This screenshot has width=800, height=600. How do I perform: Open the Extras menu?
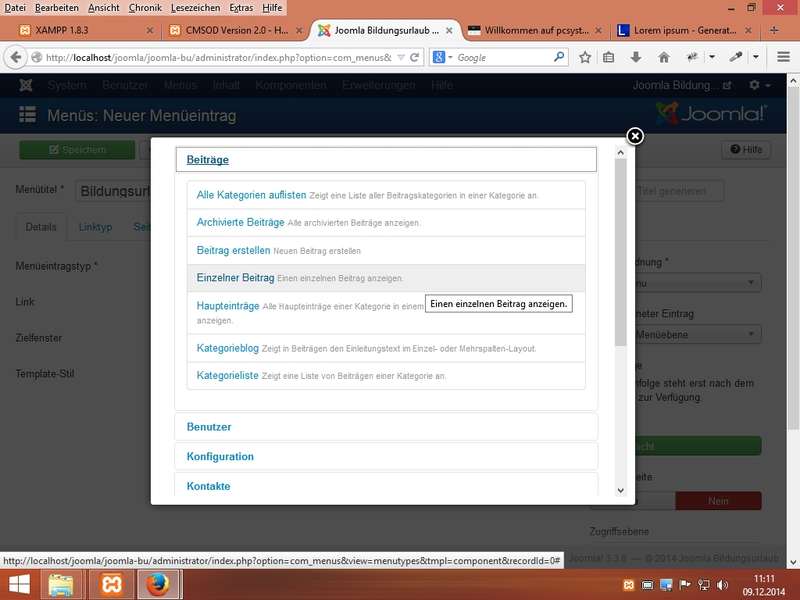(241, 8)
